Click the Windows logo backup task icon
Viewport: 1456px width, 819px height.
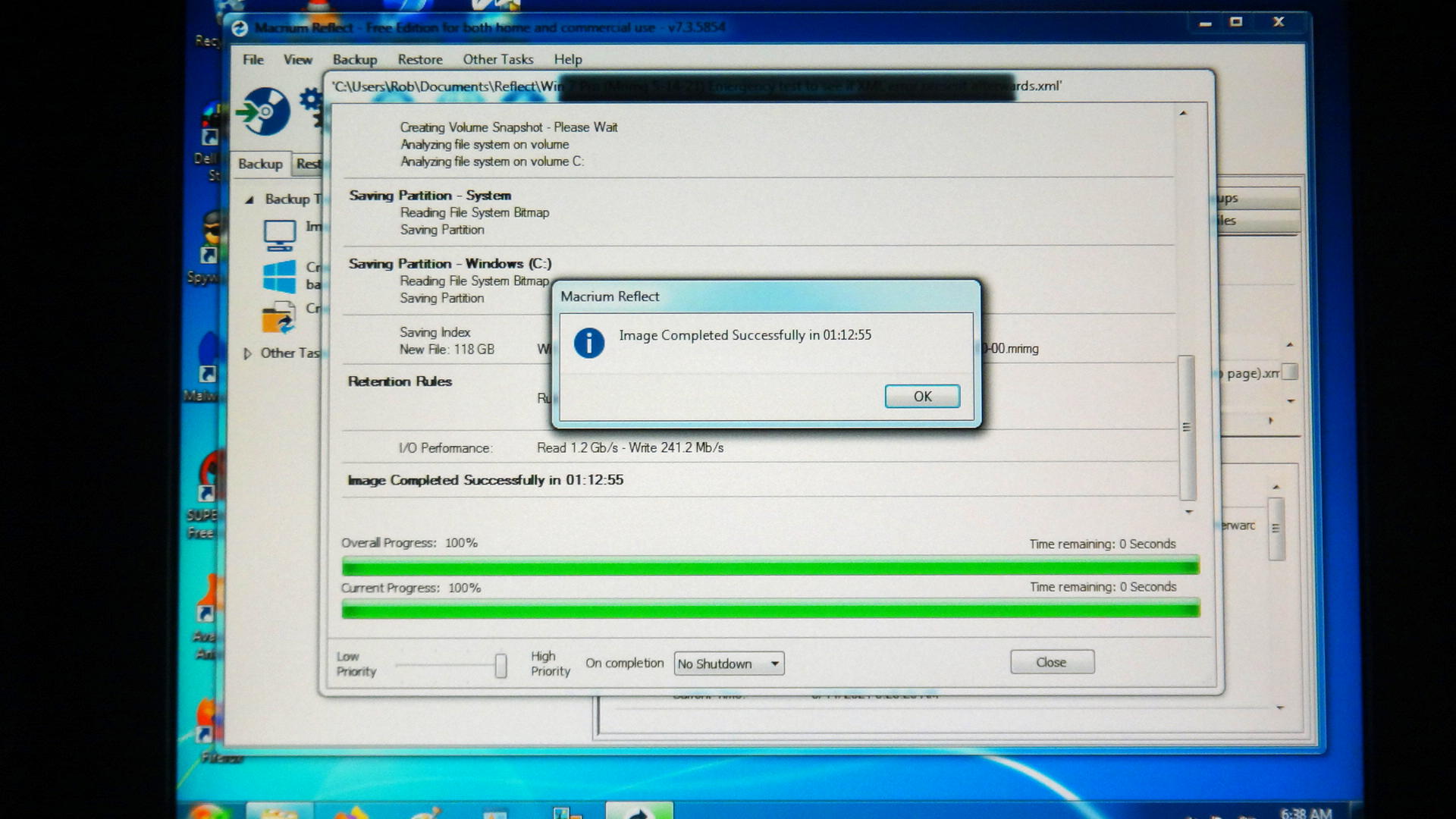click(279, 277)
